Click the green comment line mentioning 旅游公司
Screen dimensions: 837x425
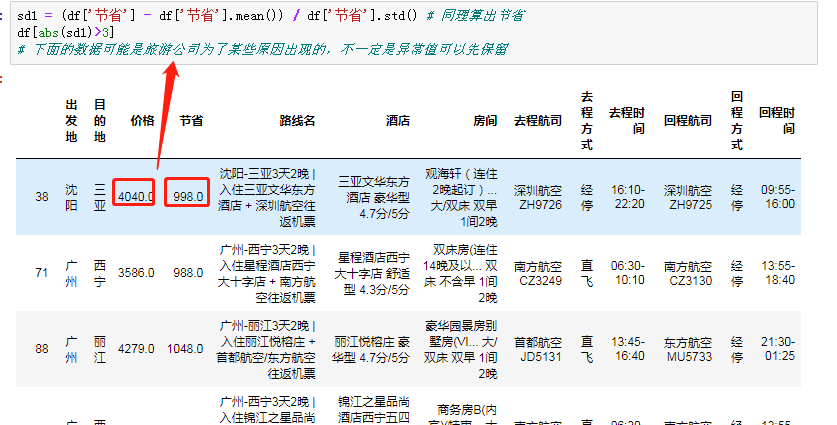pyautogui.click(x=262, y=50)
